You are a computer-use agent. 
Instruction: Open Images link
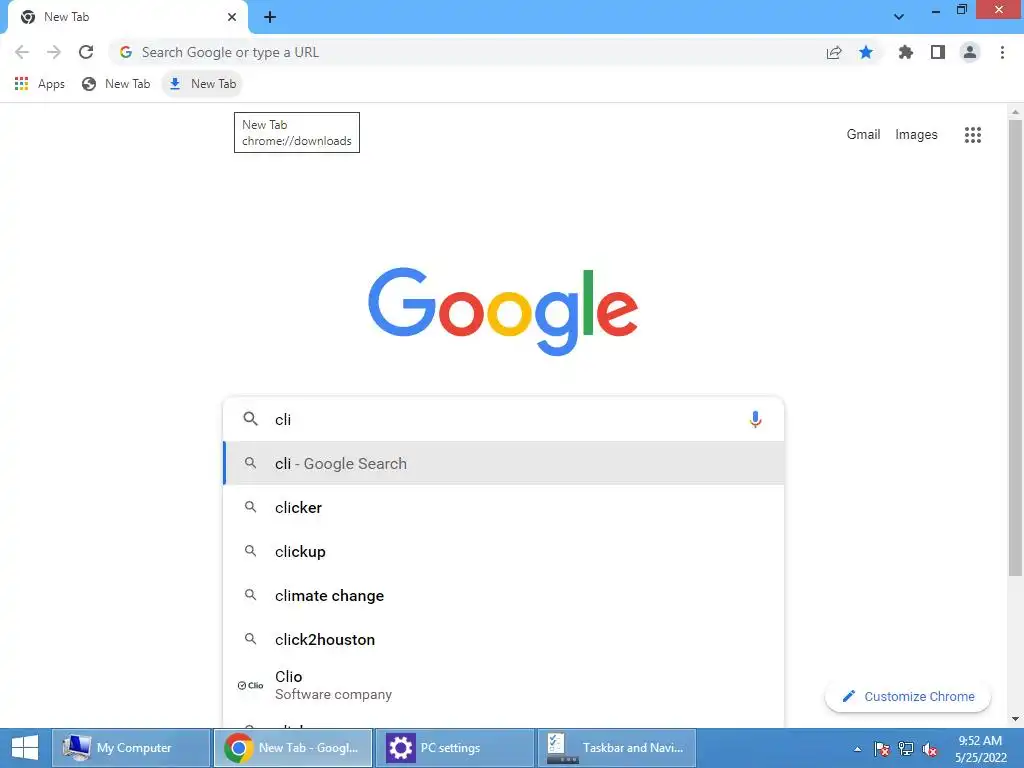916,135
